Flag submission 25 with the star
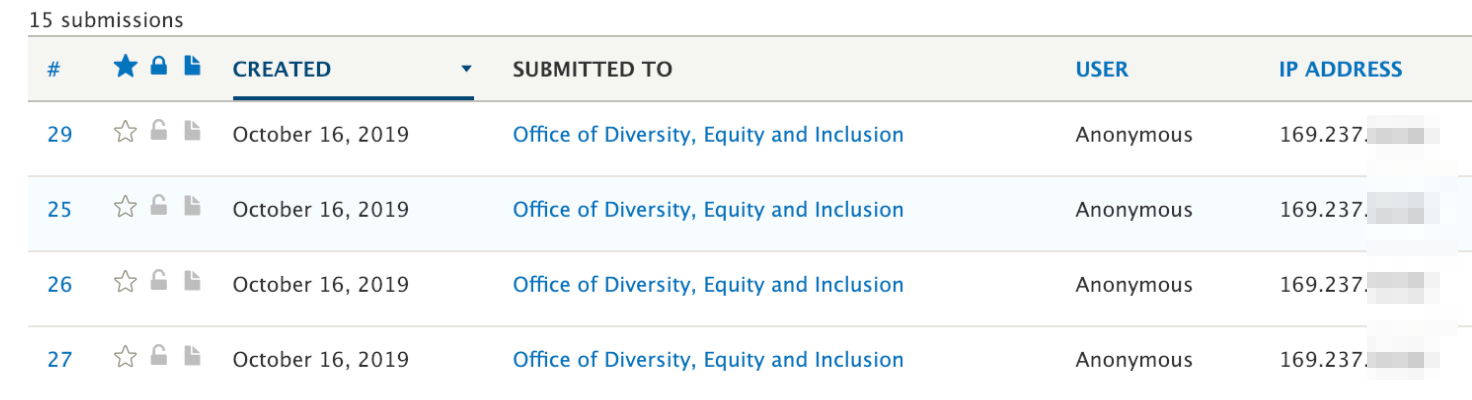This screenshot has height=400, width=1472. point(125,207)
